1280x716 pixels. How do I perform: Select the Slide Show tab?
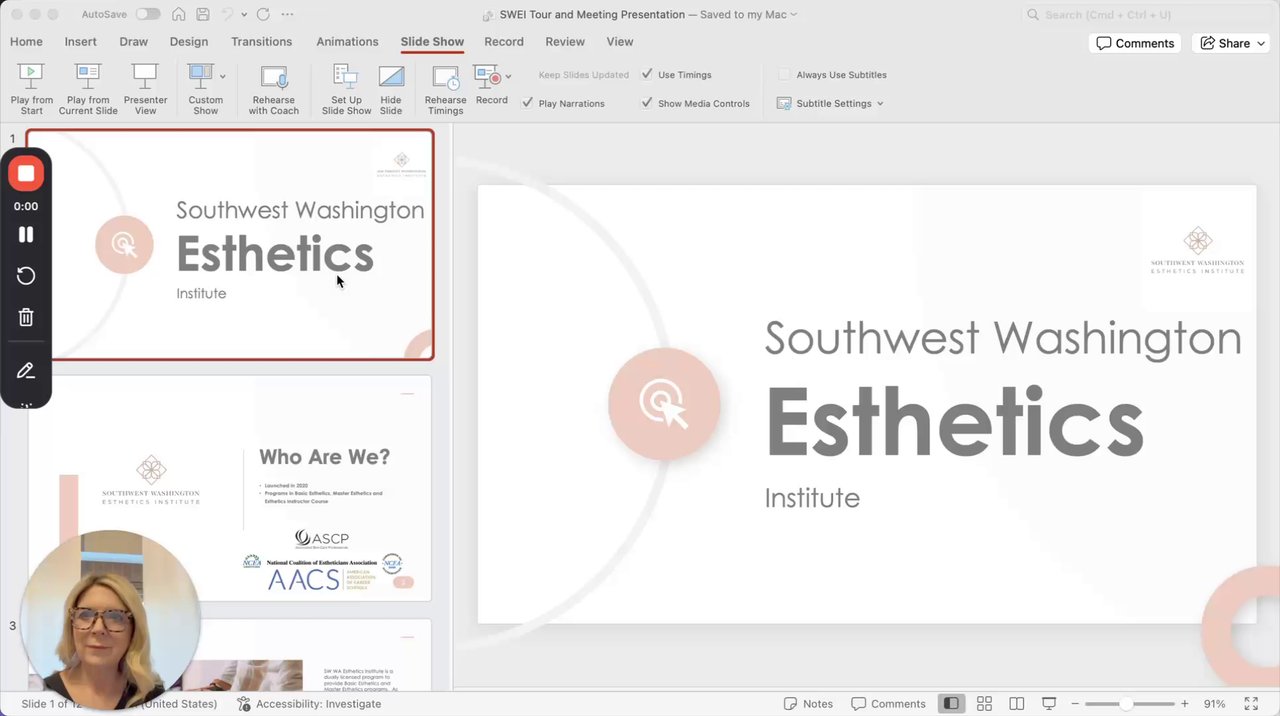(x=432, y=42)
